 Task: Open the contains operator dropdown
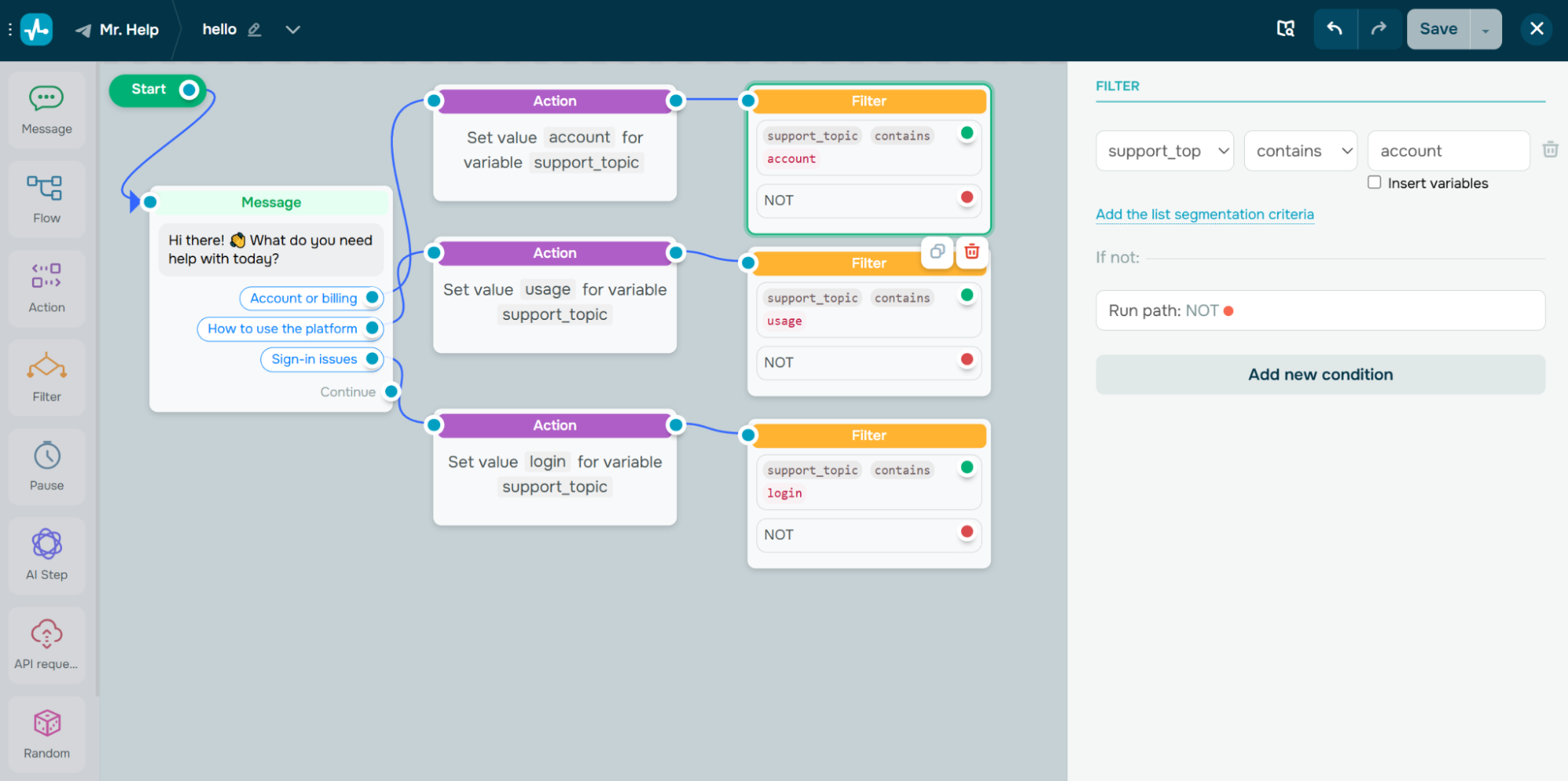(x=1300, y=151)
